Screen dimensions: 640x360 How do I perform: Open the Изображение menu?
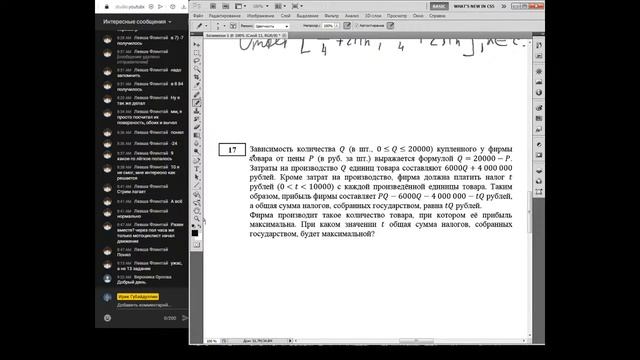tap(260, 16)
